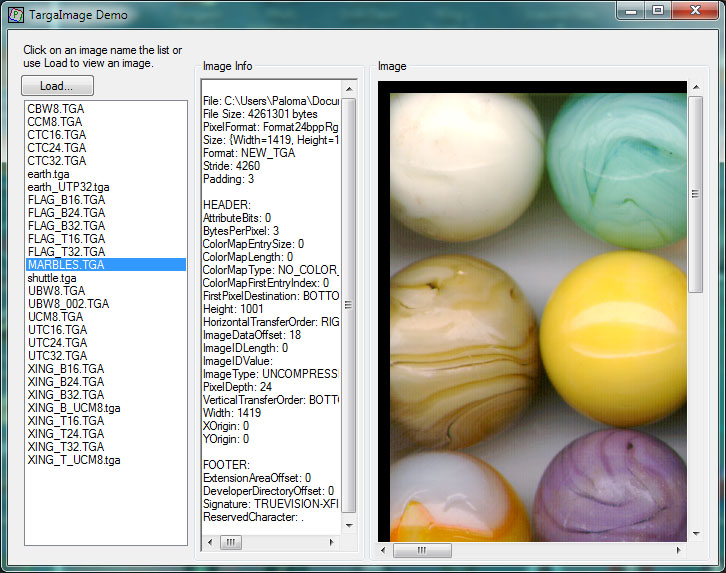Choose XING_B_UCM8.tga in the list
The width and height of the screenshot is (726, 573).
(x=74, y=408)
